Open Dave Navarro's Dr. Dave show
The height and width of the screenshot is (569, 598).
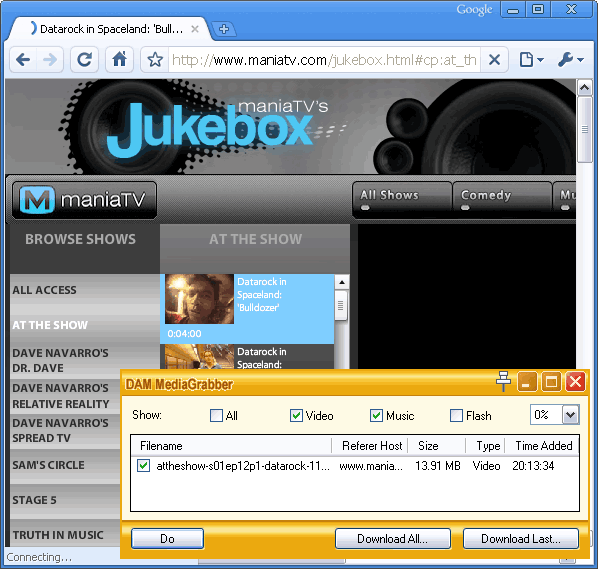point(60,360)
